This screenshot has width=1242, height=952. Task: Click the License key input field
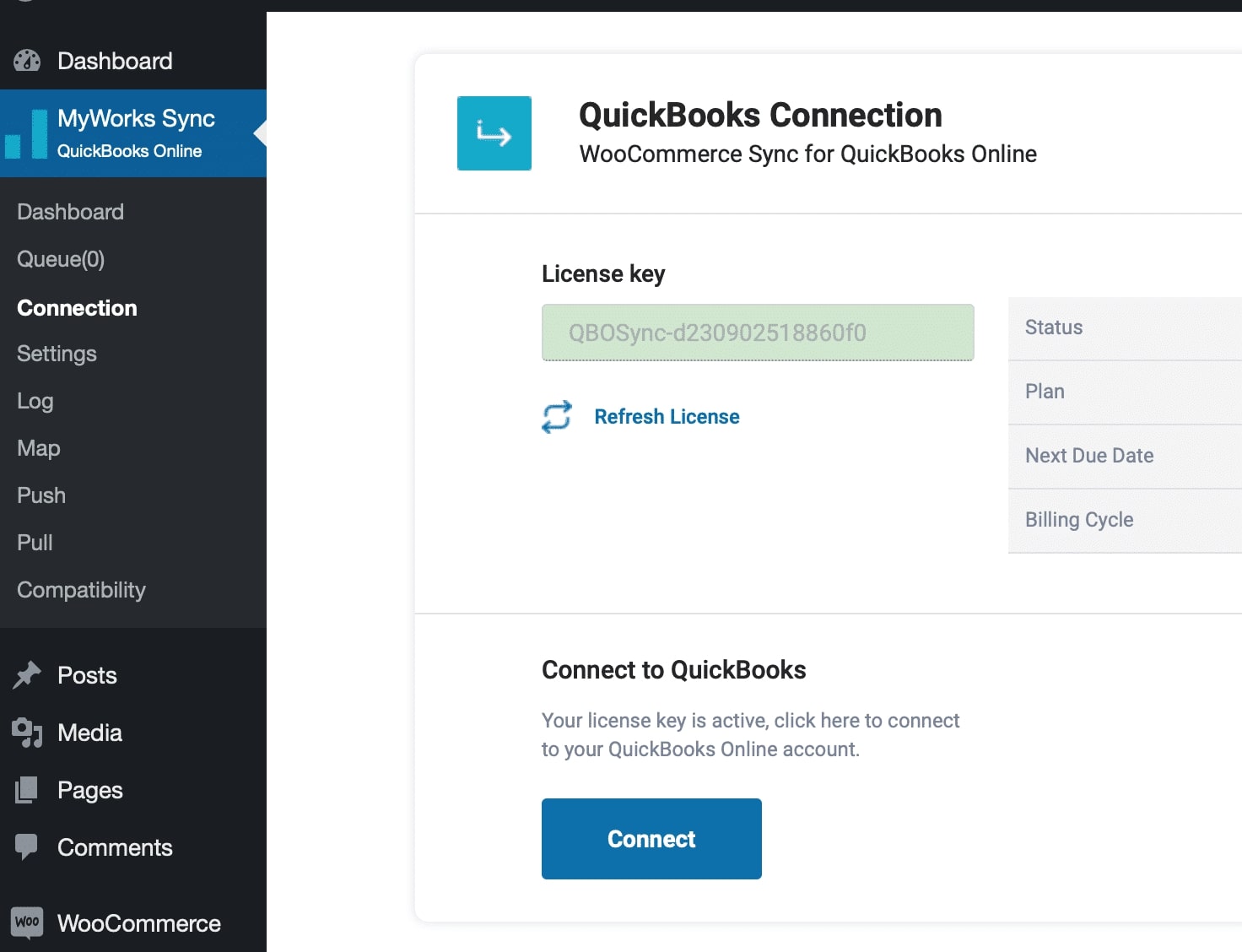pyautogui.click(x=758, y=333)
